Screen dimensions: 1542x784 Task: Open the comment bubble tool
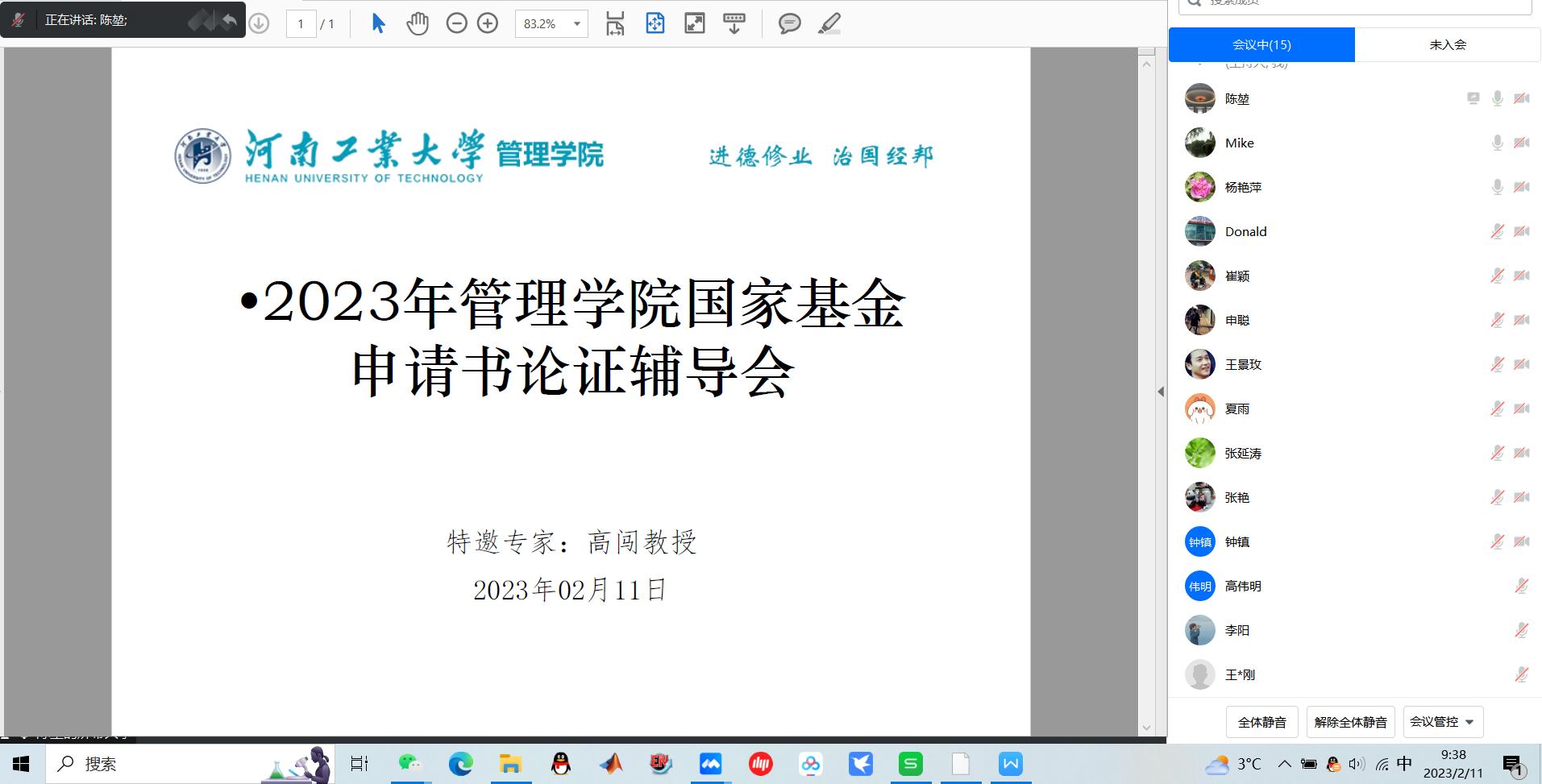click(789, 23)
